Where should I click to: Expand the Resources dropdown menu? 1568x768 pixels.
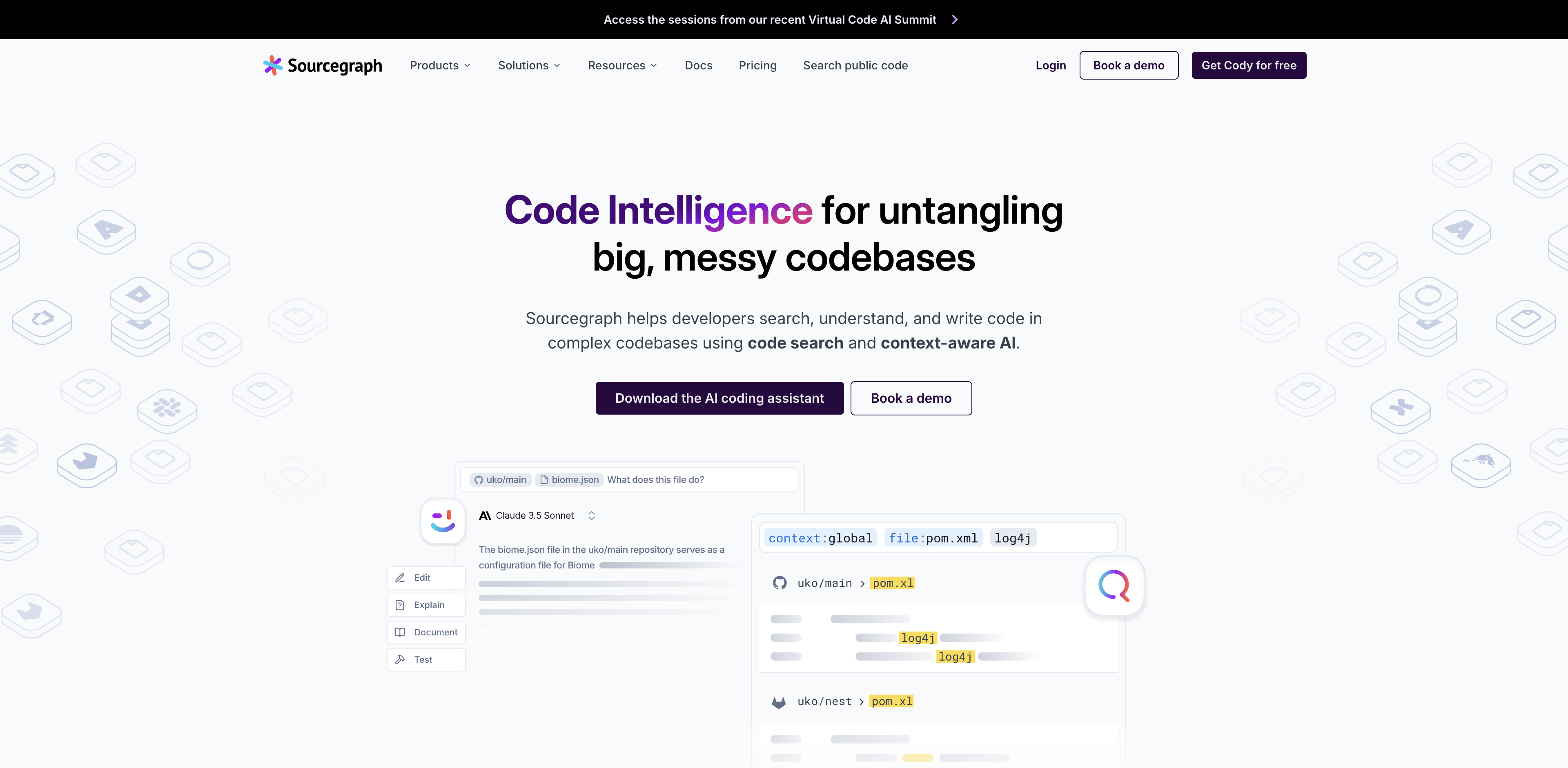point(622,65)
